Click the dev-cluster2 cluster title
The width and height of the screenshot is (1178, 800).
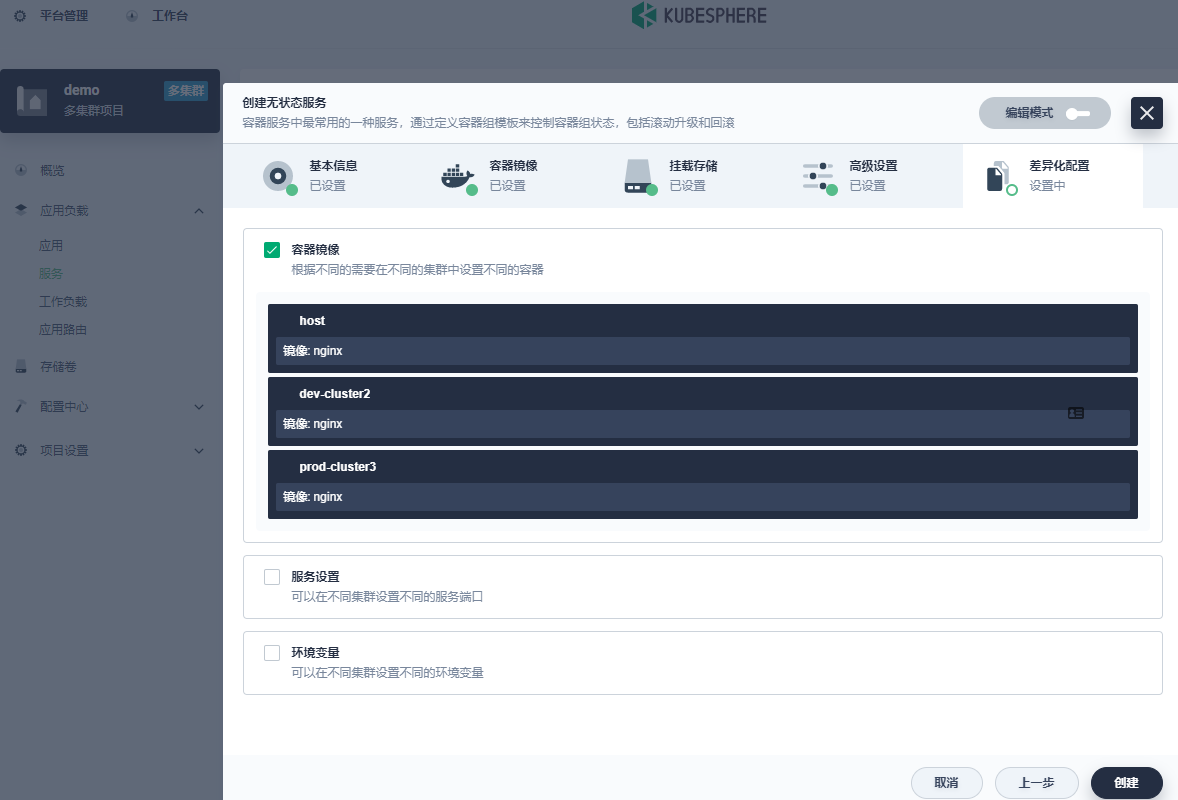[334, 394]
